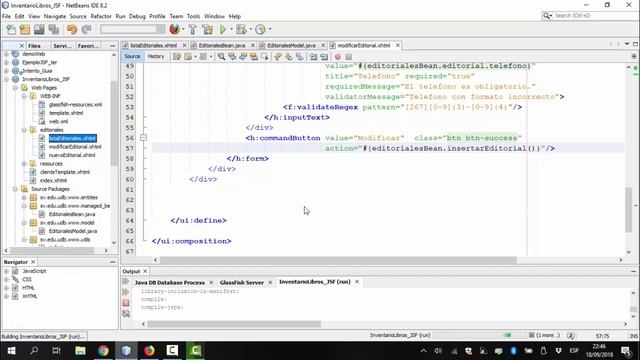Open the Refactor menu
The width and height of the screenshot is (640, 360).
[x=101, y=16]
